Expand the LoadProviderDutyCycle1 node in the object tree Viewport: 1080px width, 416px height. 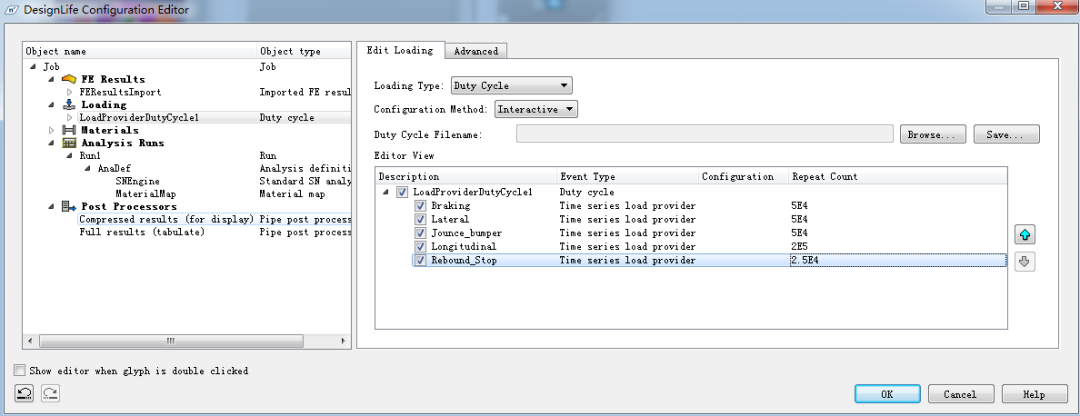[x=70, y=118]
